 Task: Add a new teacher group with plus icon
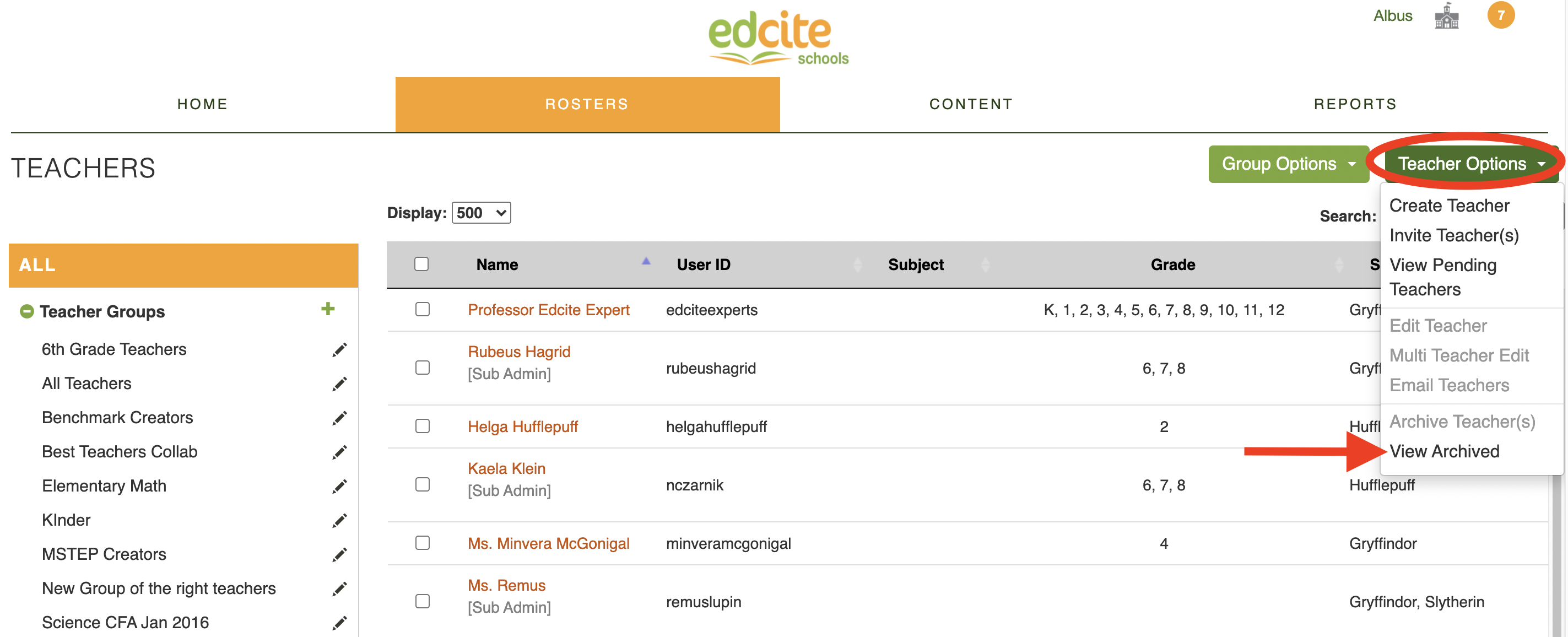coord(328,309)
